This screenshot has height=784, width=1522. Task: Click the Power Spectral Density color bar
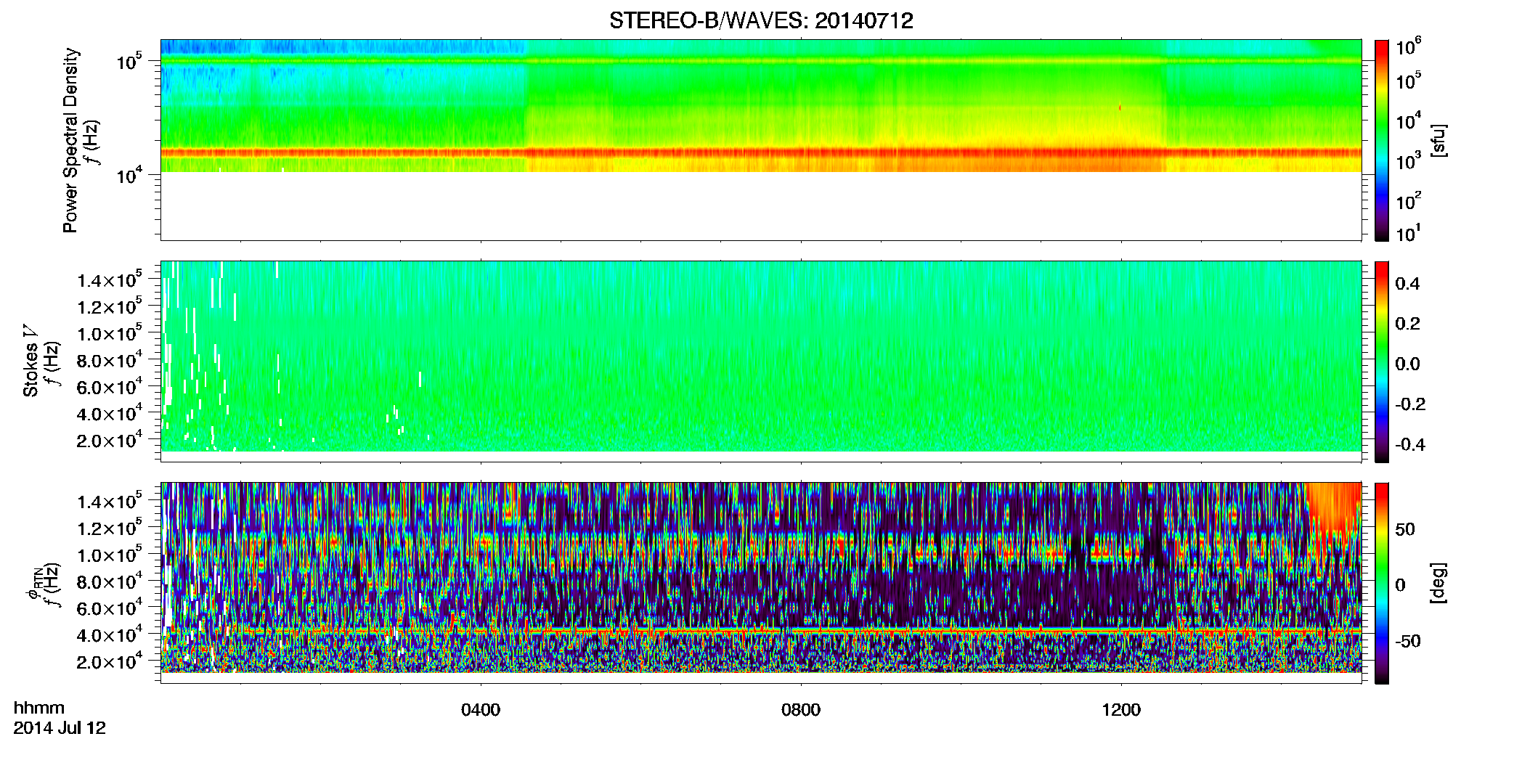(x=1382, y=140)
